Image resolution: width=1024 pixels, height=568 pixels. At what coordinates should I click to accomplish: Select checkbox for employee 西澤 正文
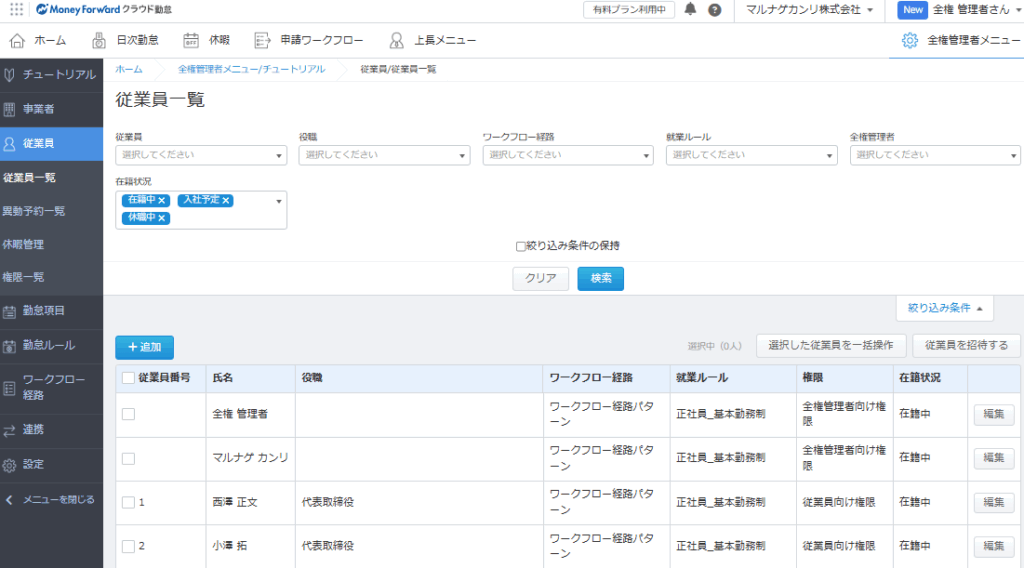(128, 502)
